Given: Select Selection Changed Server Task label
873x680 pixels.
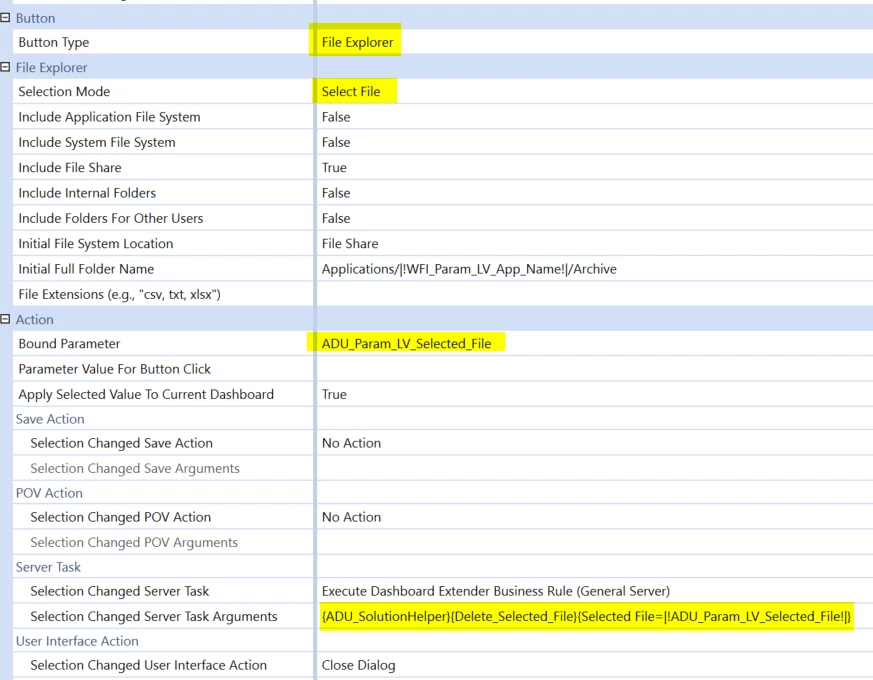Looking at the screenshot, I should click(x=120, y=591).
